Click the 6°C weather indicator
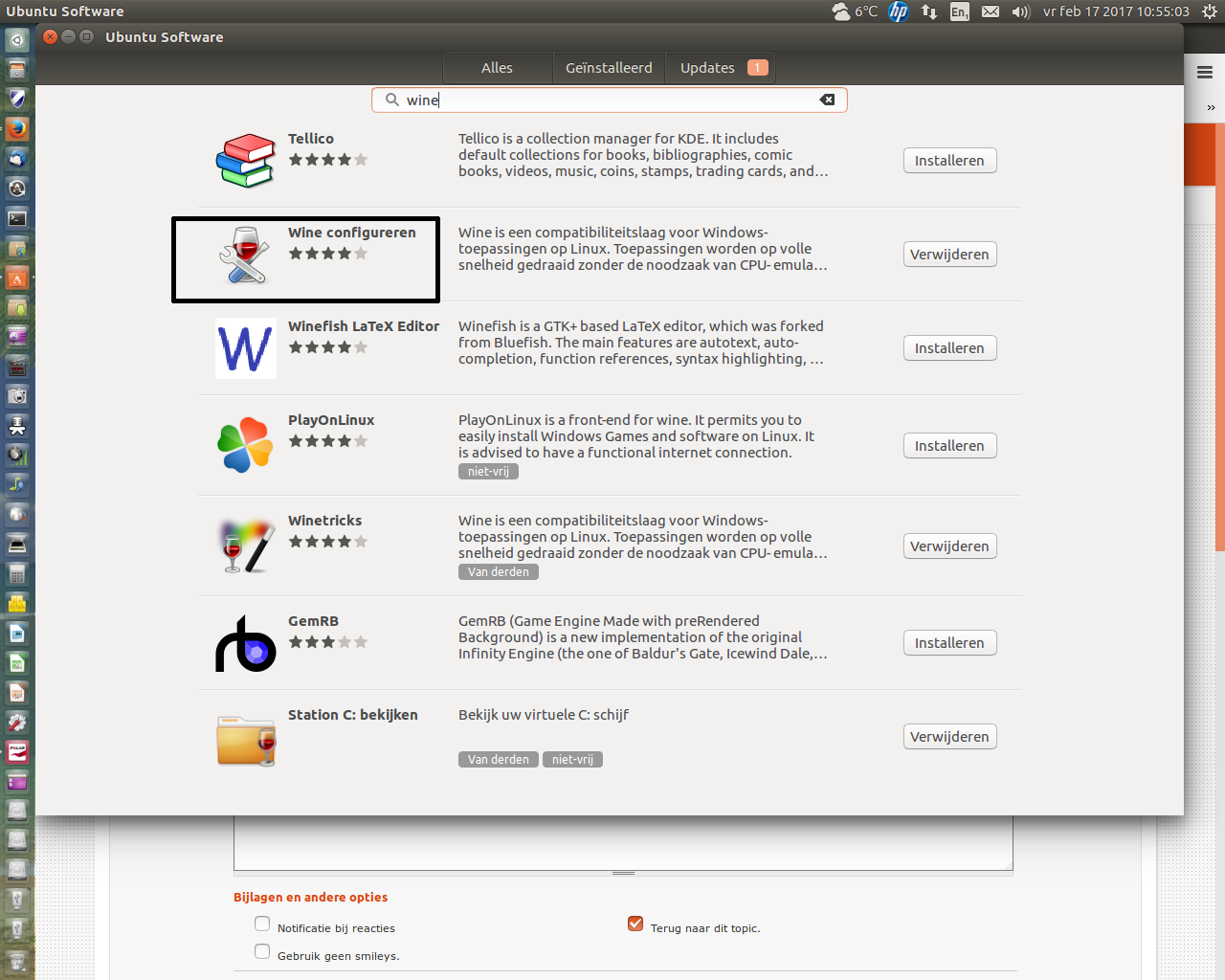Viewport: 1225px width, 980px height. pyautogui.click(x=855, y=11)
